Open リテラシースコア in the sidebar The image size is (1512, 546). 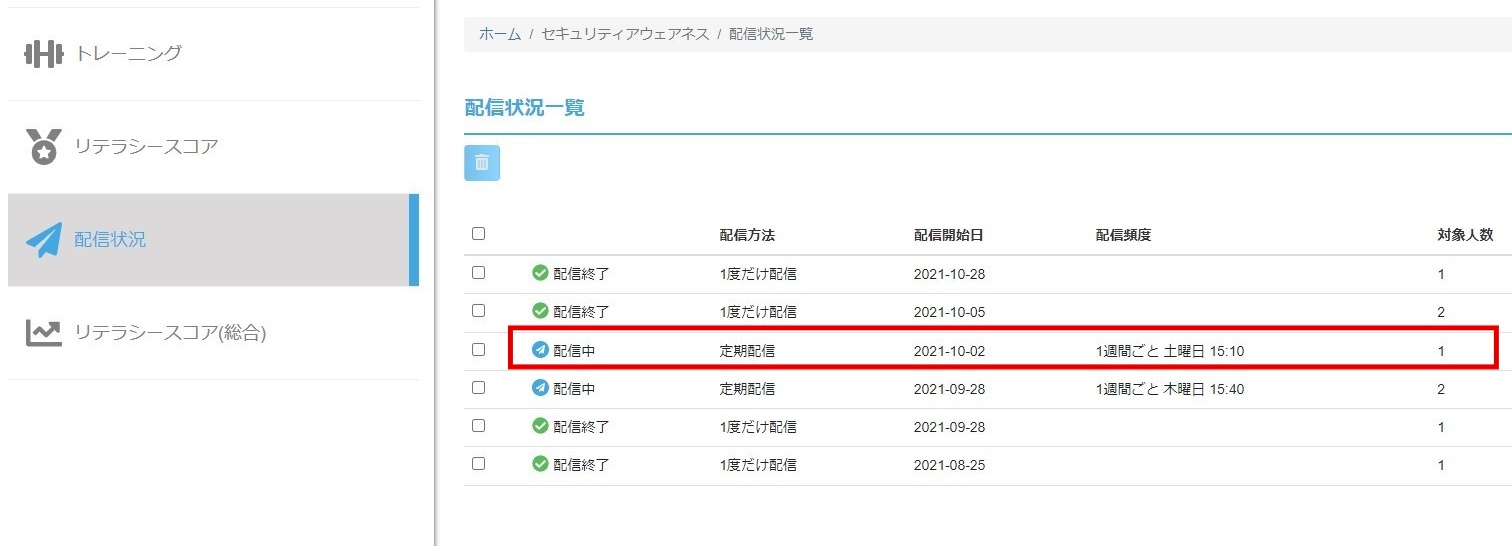pos(213,147)
